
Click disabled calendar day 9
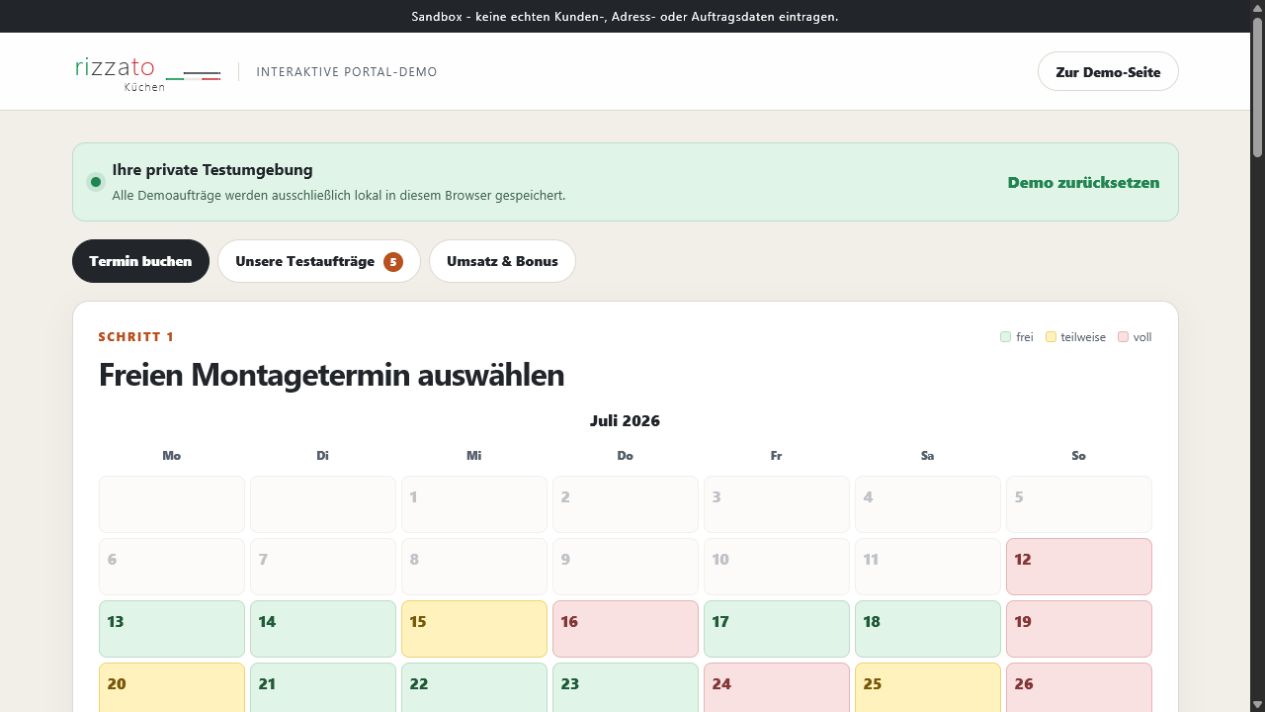point(625,567)
